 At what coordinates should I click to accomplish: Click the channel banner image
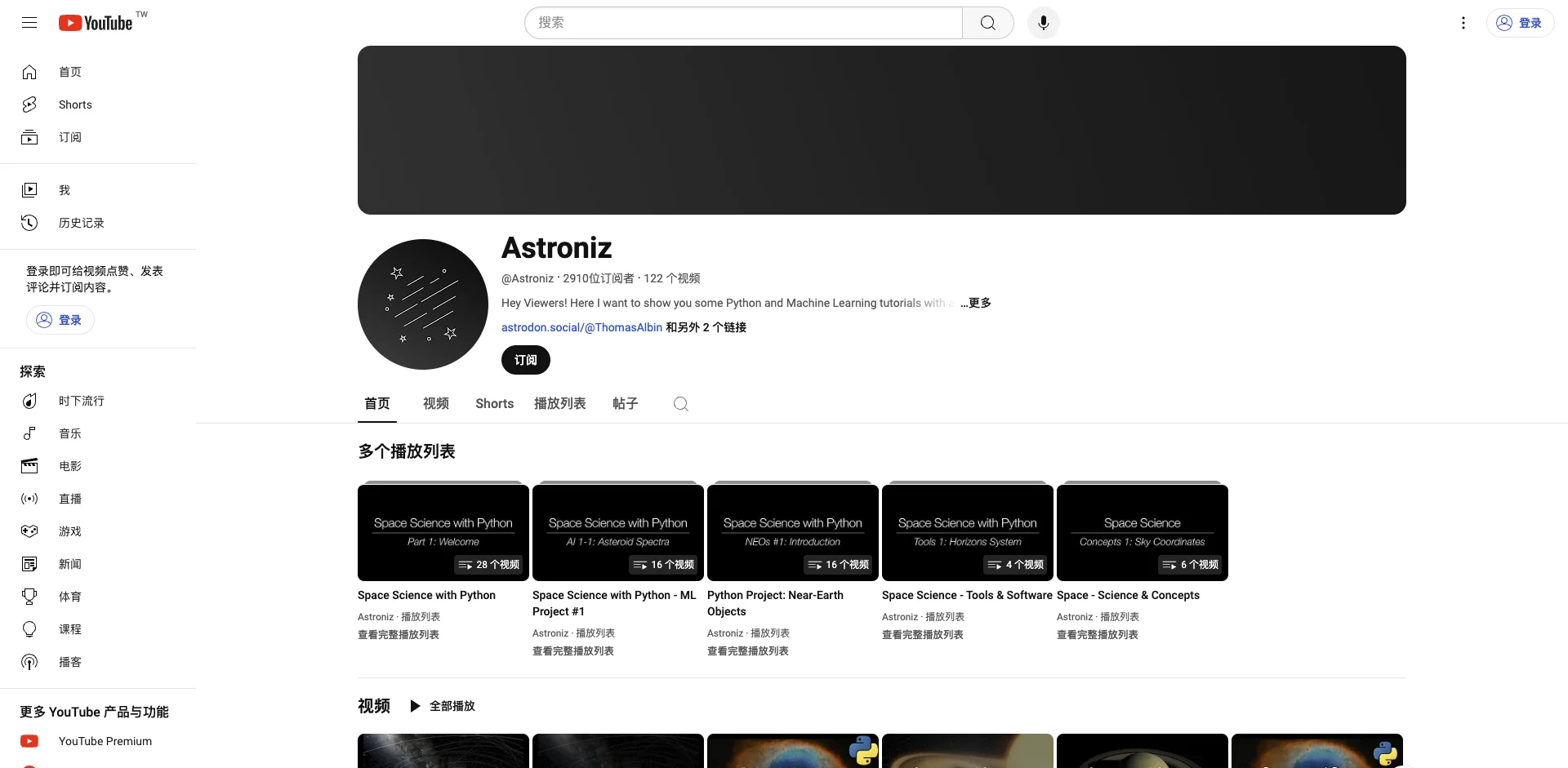(x=882, y=130)
